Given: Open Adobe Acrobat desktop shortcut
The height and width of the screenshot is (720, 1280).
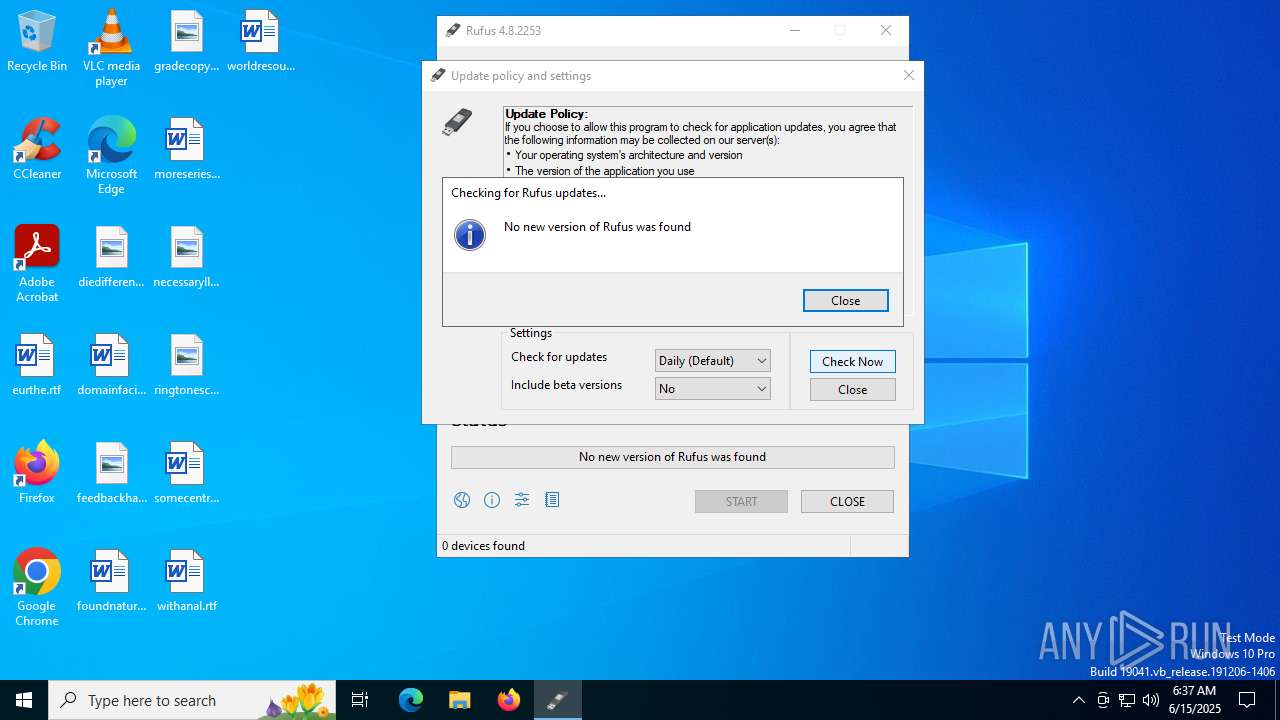Looking at the screenshot, I should [x=37, y=264].
